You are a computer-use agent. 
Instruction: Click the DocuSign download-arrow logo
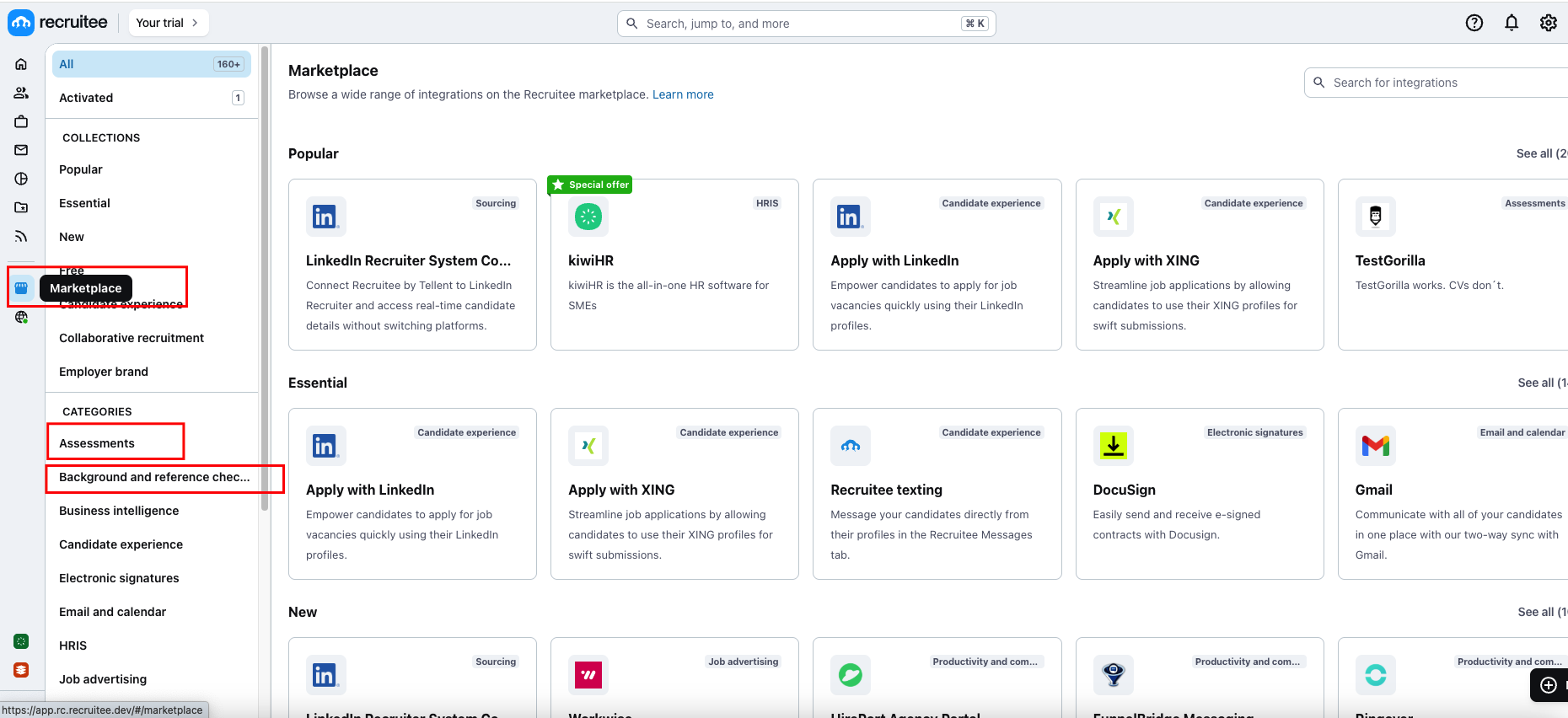point(1114,446)
